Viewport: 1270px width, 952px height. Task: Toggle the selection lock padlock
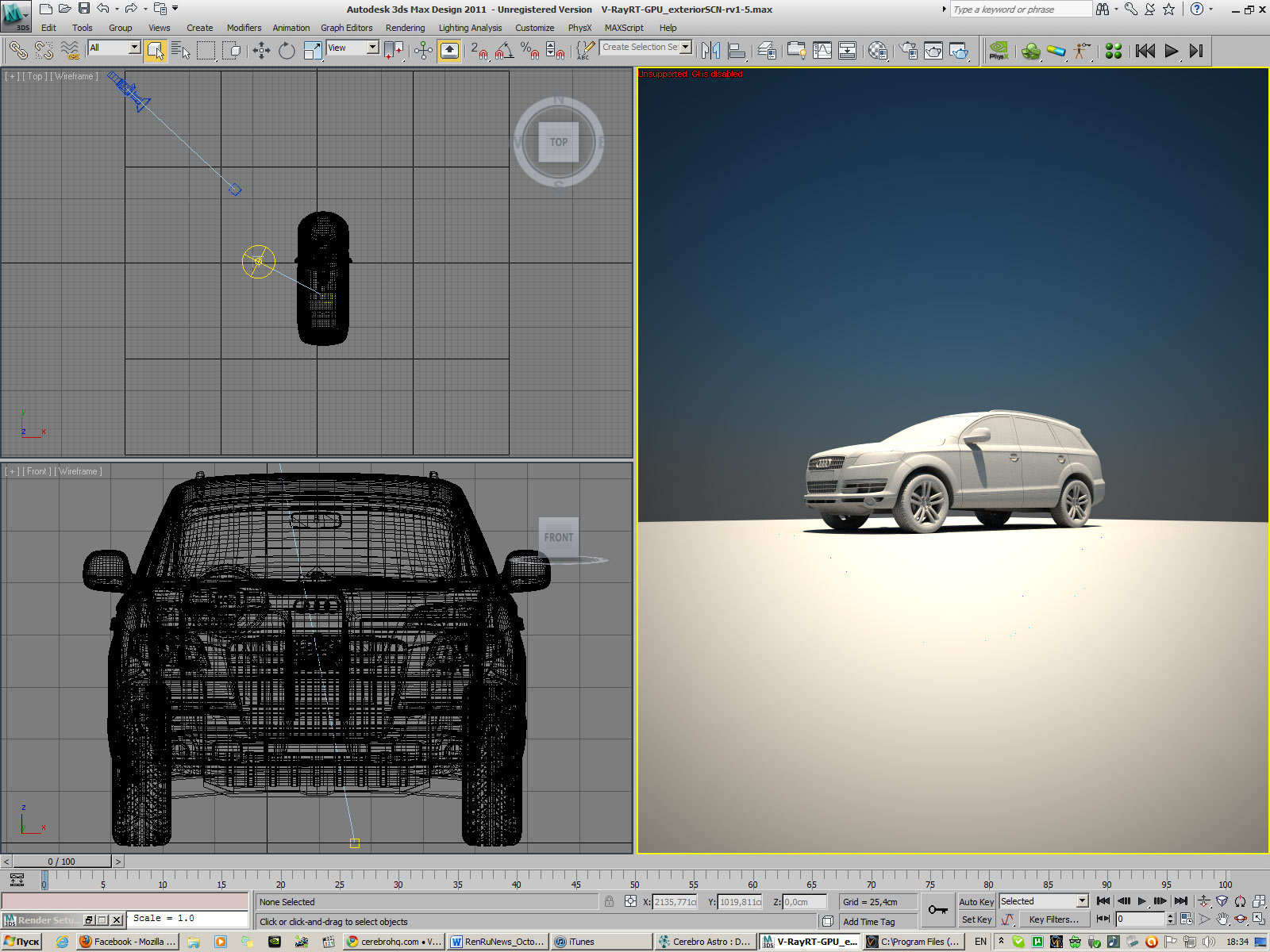(x=609, y=902)
